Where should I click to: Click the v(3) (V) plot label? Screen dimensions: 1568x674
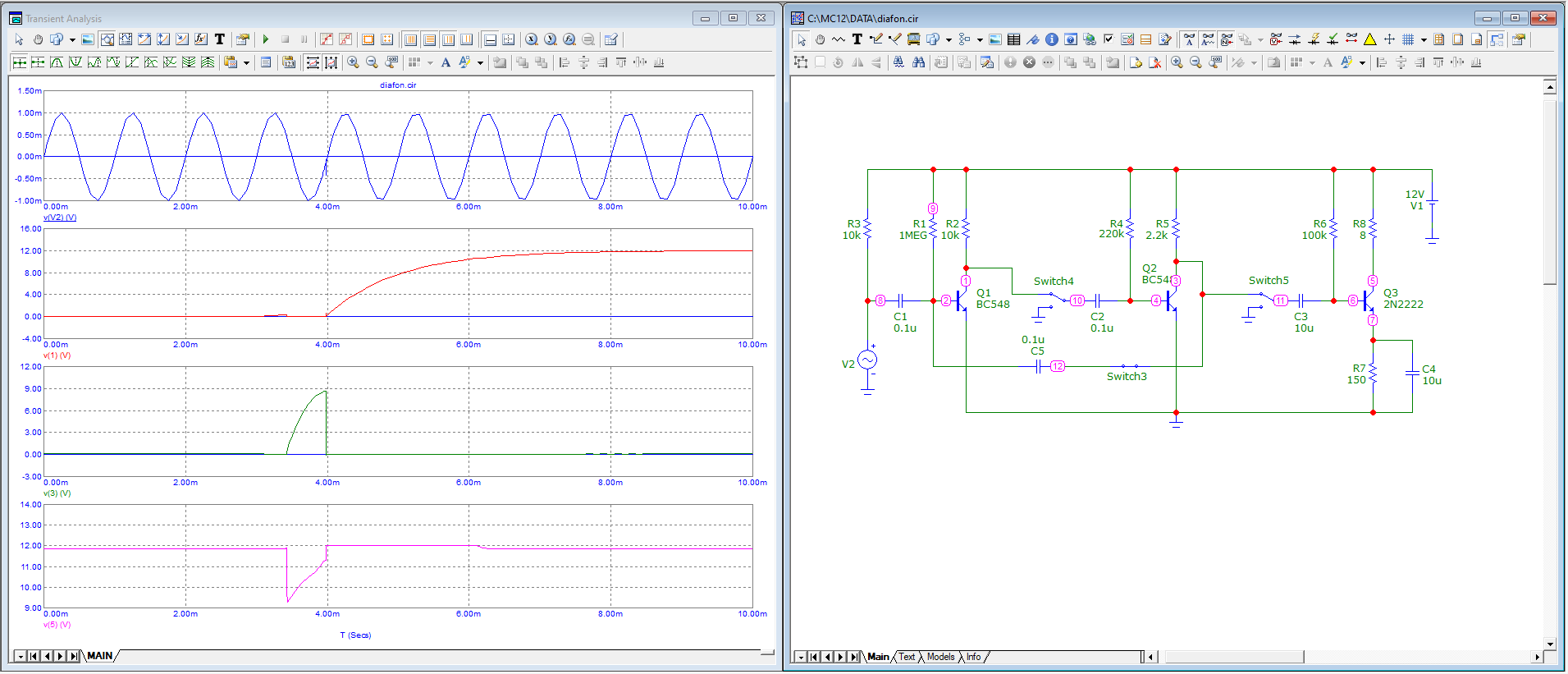pos(57,493)
